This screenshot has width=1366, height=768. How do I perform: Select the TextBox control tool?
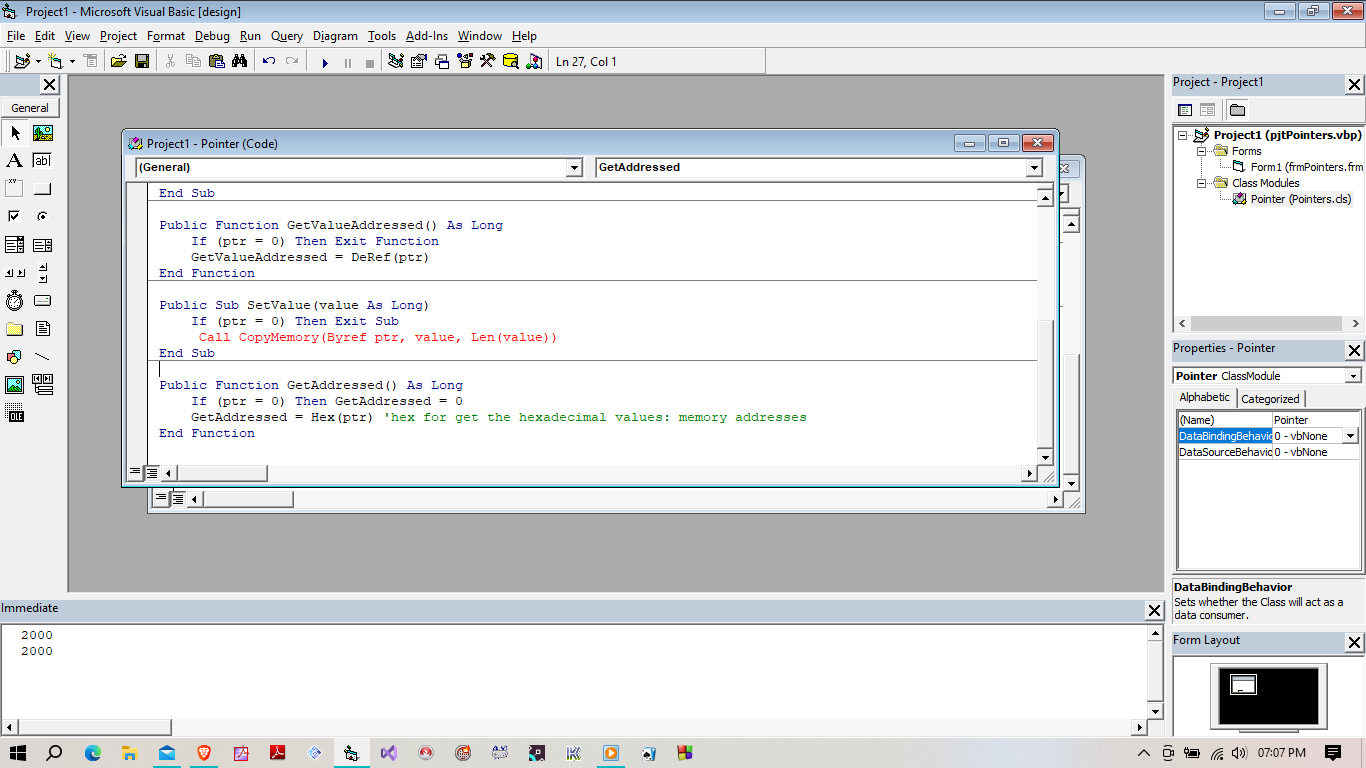[x=43, y=161]
